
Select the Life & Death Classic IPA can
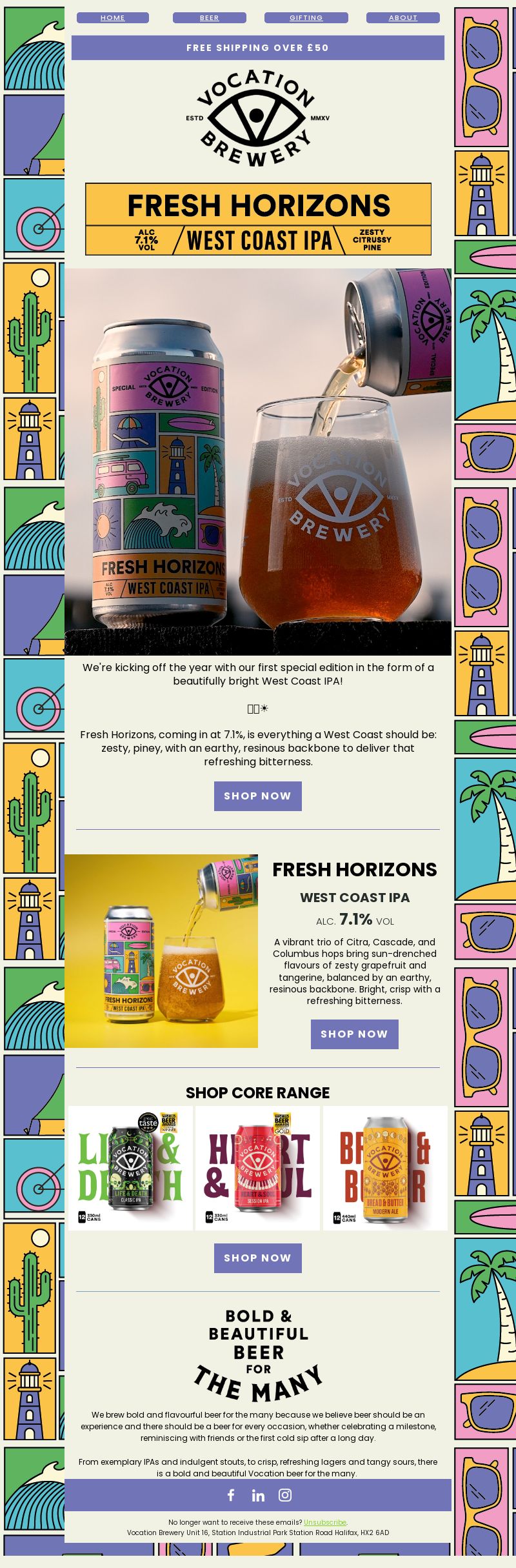pos(131,1169)
